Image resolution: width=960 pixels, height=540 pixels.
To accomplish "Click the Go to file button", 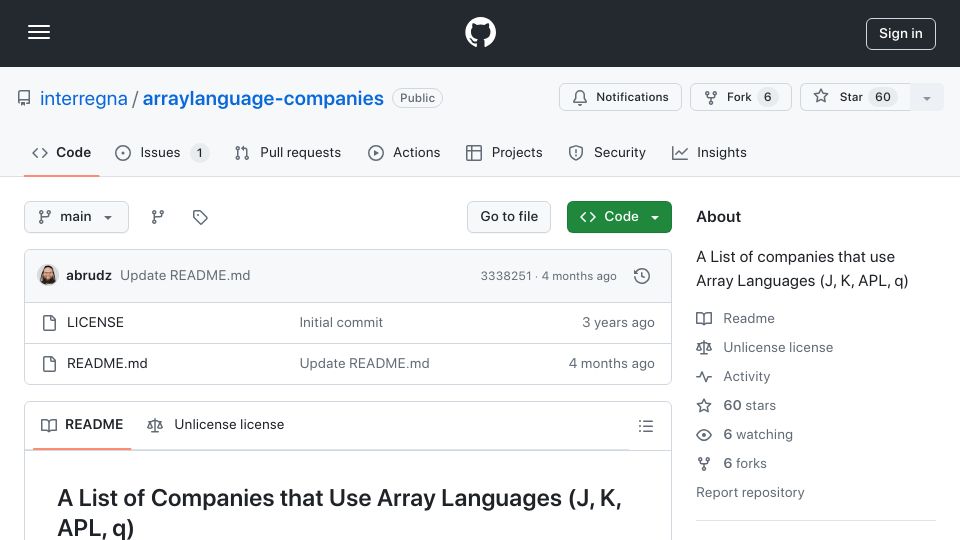I will (x=509, y=217).
